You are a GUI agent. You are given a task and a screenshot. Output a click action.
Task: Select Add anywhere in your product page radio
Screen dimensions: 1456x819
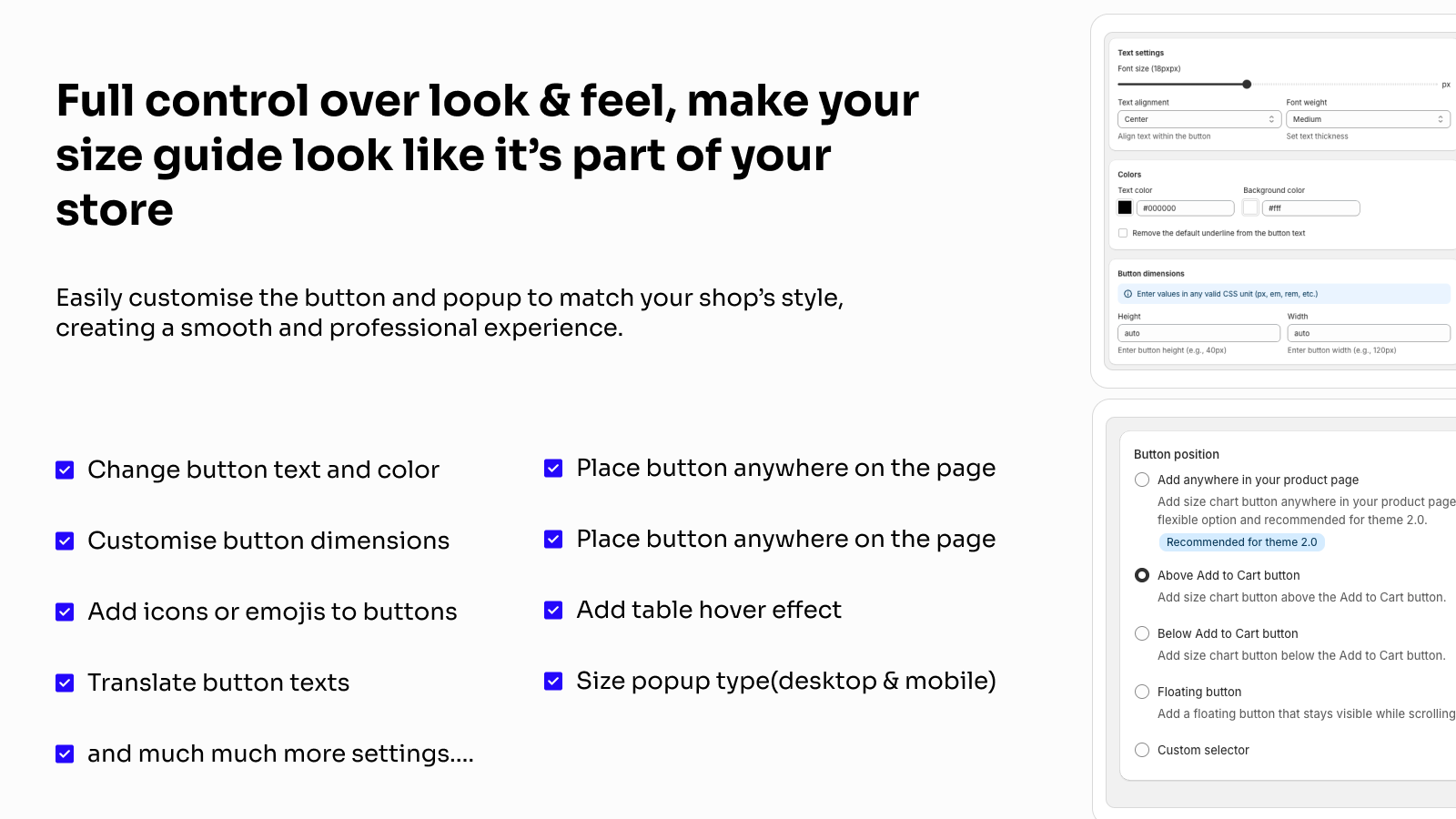(x=1142, y=480)
